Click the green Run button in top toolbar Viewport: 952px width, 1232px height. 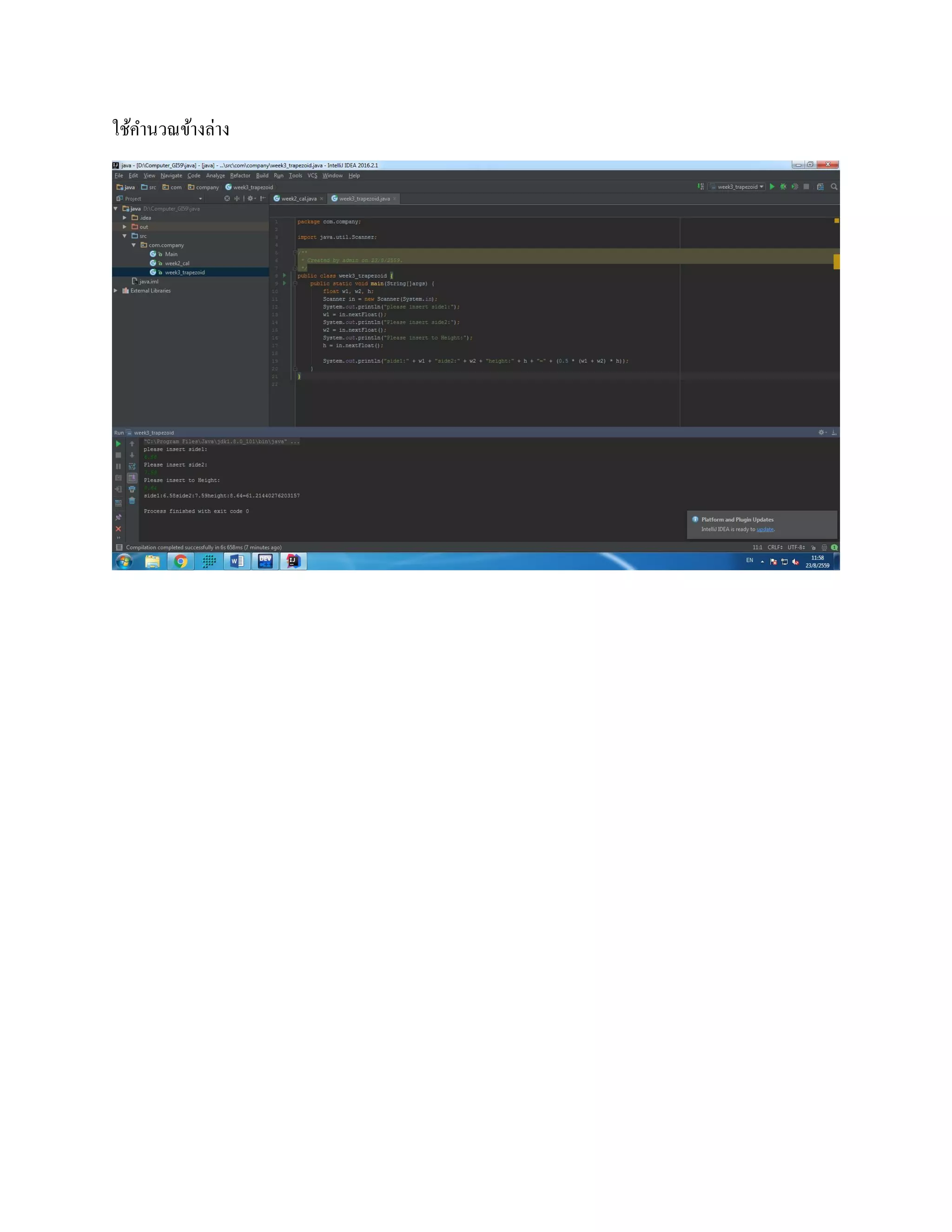pos(772,187)
